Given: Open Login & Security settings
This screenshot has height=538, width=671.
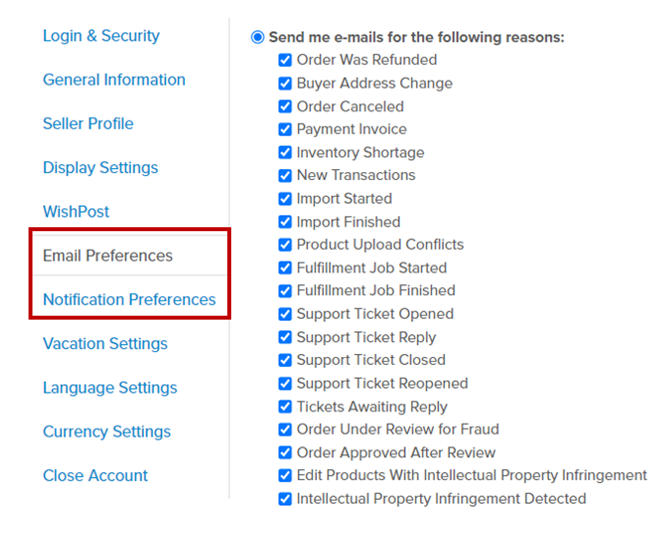Looking at the screenshot, I should coord(101,36).
